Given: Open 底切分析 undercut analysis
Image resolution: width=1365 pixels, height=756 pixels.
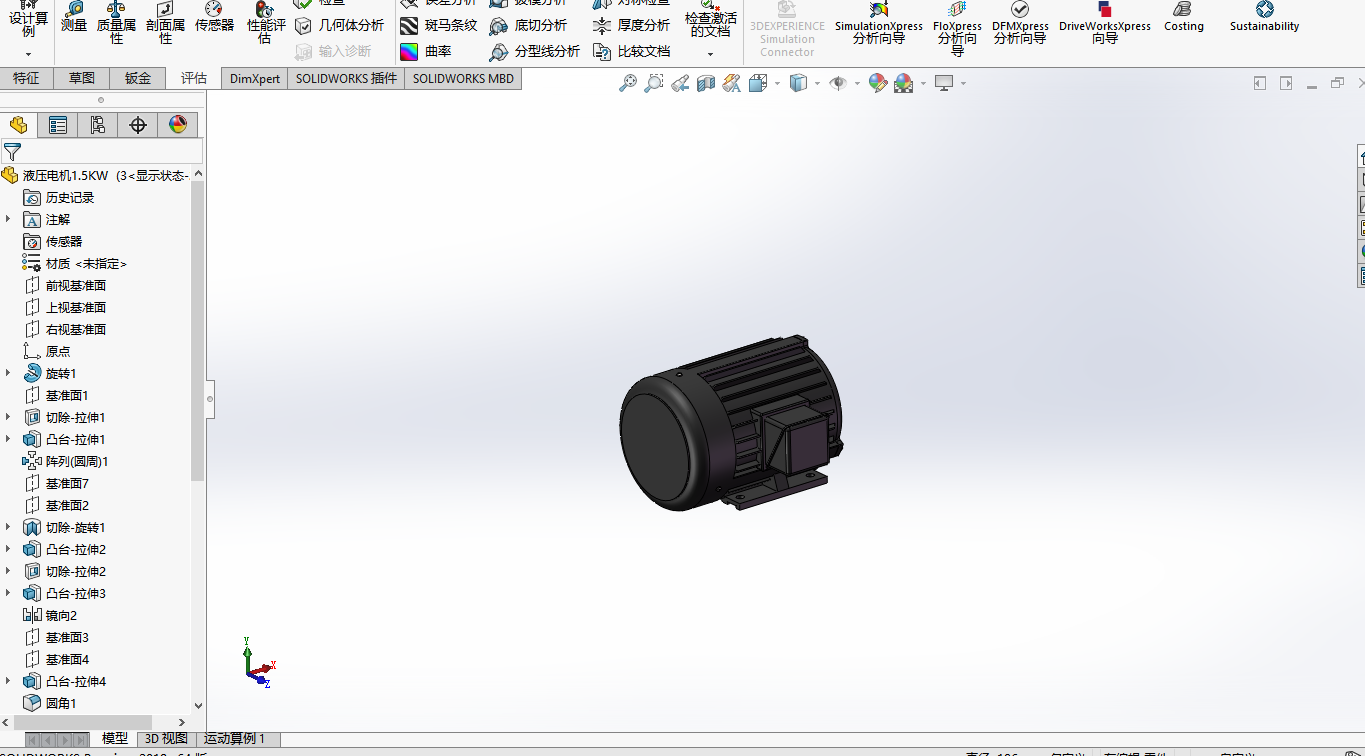Looking at the screenshot, I should [x=528, y=25].
